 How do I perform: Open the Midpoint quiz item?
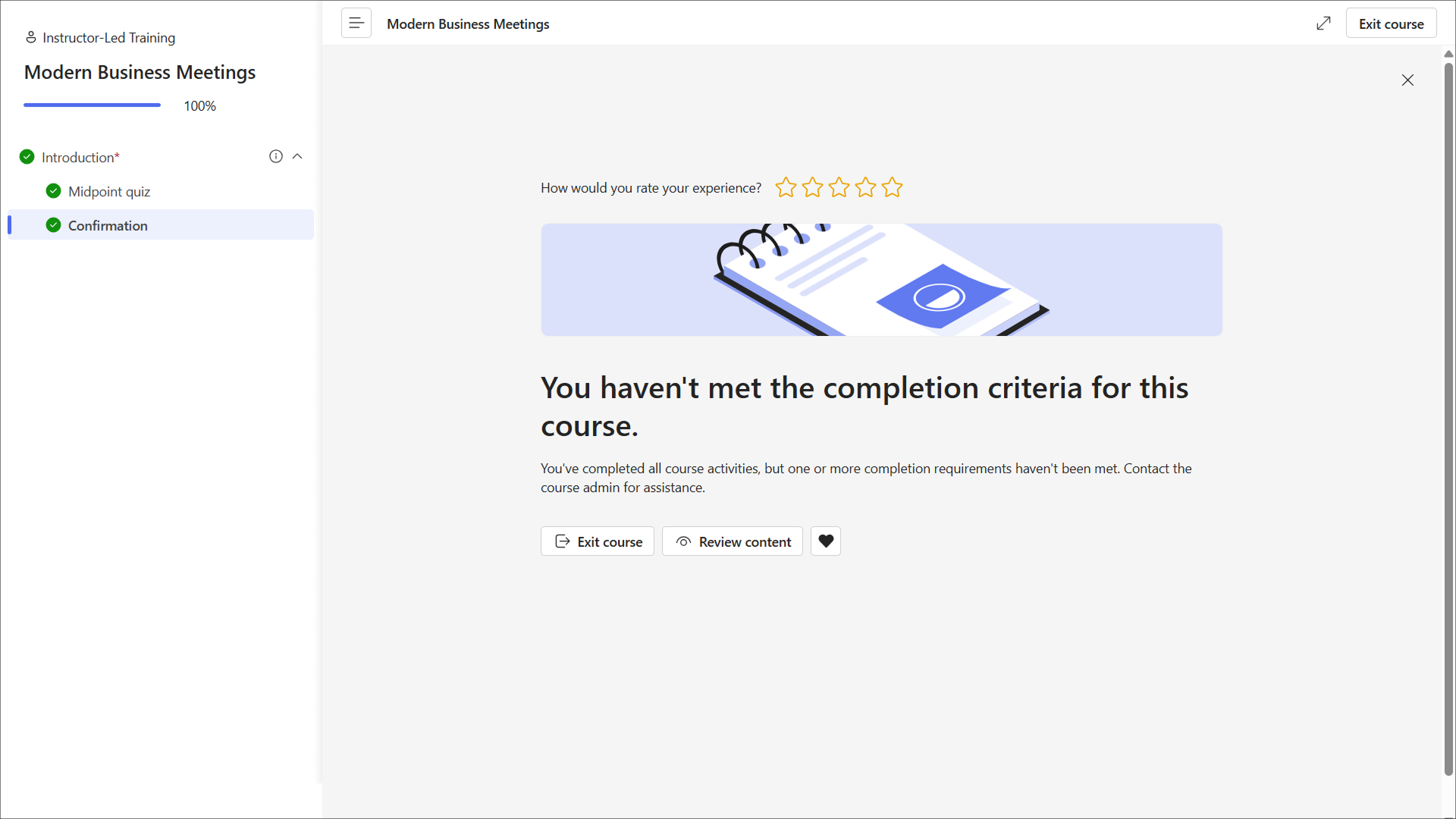pos(109,191)
